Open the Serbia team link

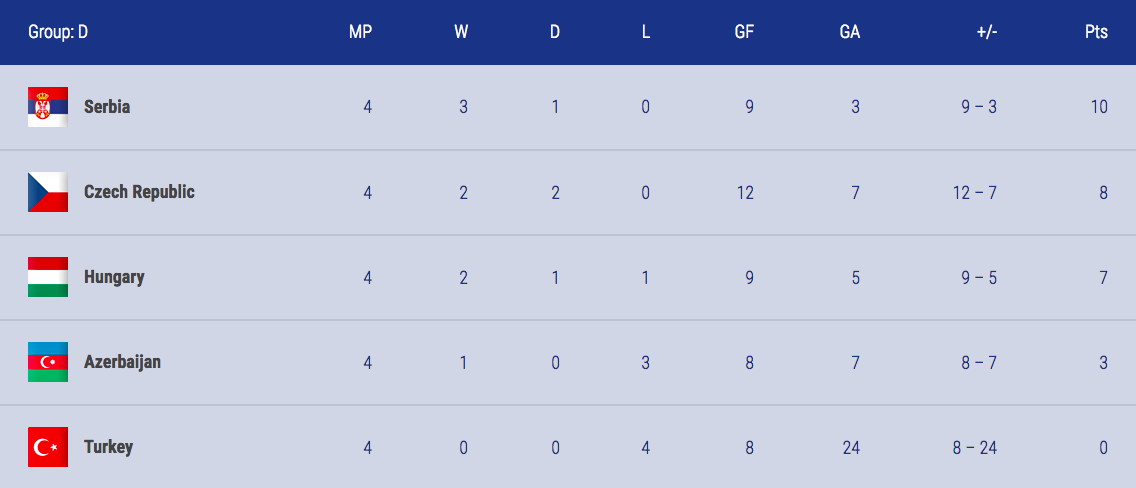point(107,107)
